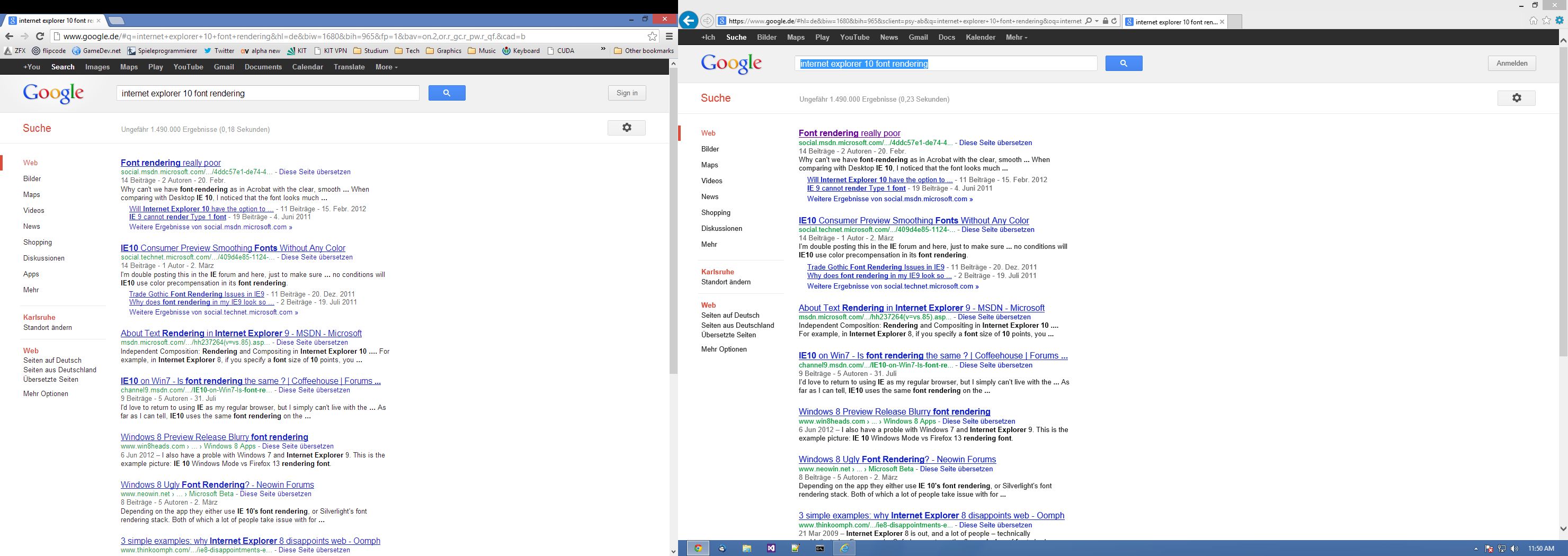1568x556 pixels.
Task: Open the Chrome hamburger menu
Action: coord(669,37)
